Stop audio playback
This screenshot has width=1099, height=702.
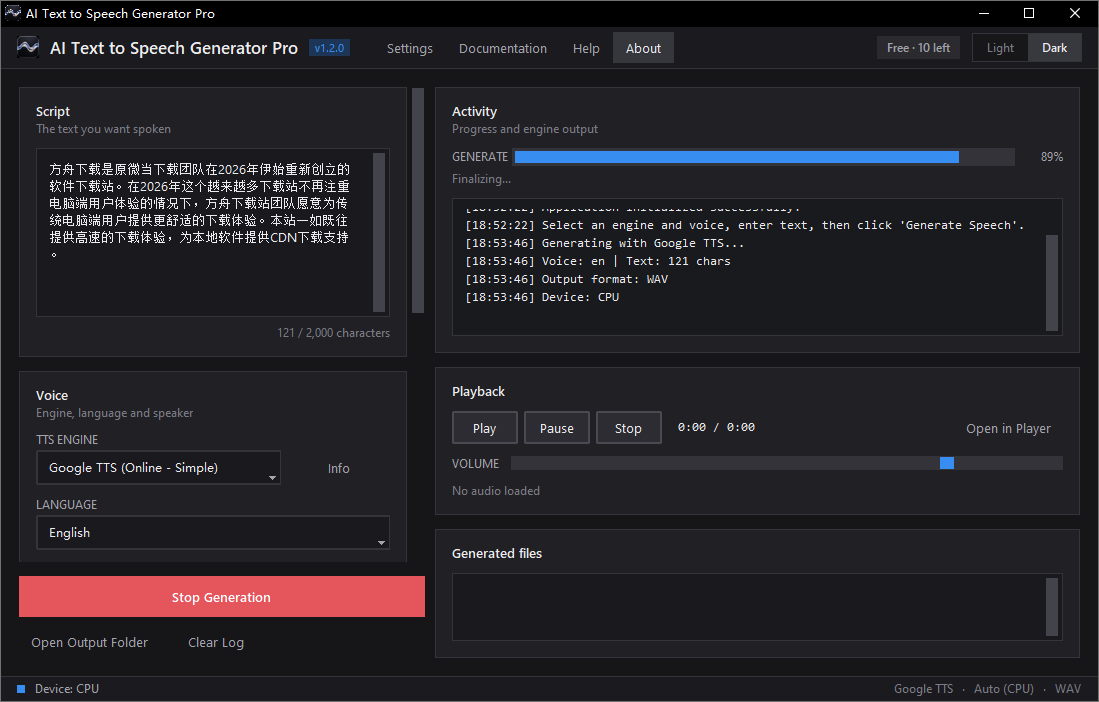(x=628, y=428)
